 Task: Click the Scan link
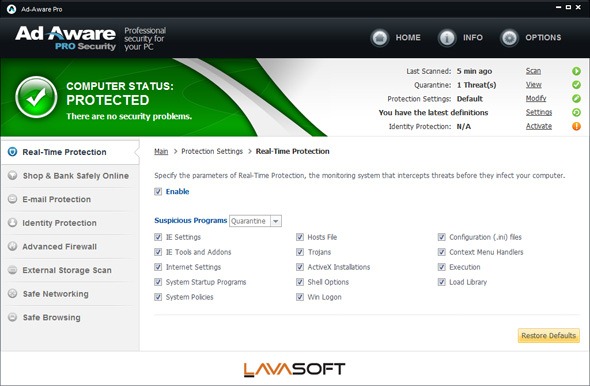[x=533, y=71]
